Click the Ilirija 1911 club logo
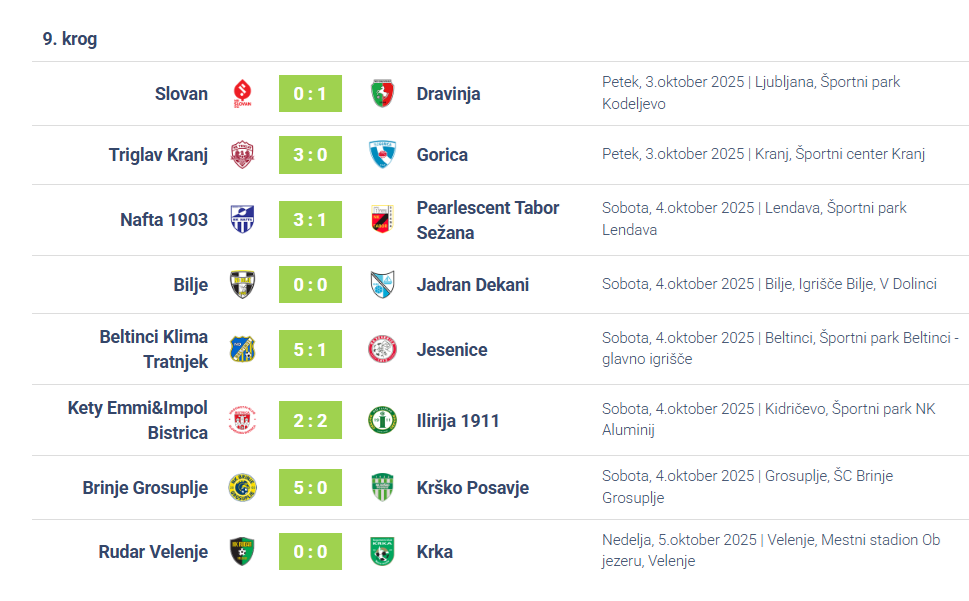The image size is (969, 601). click(x=382, y=421)
